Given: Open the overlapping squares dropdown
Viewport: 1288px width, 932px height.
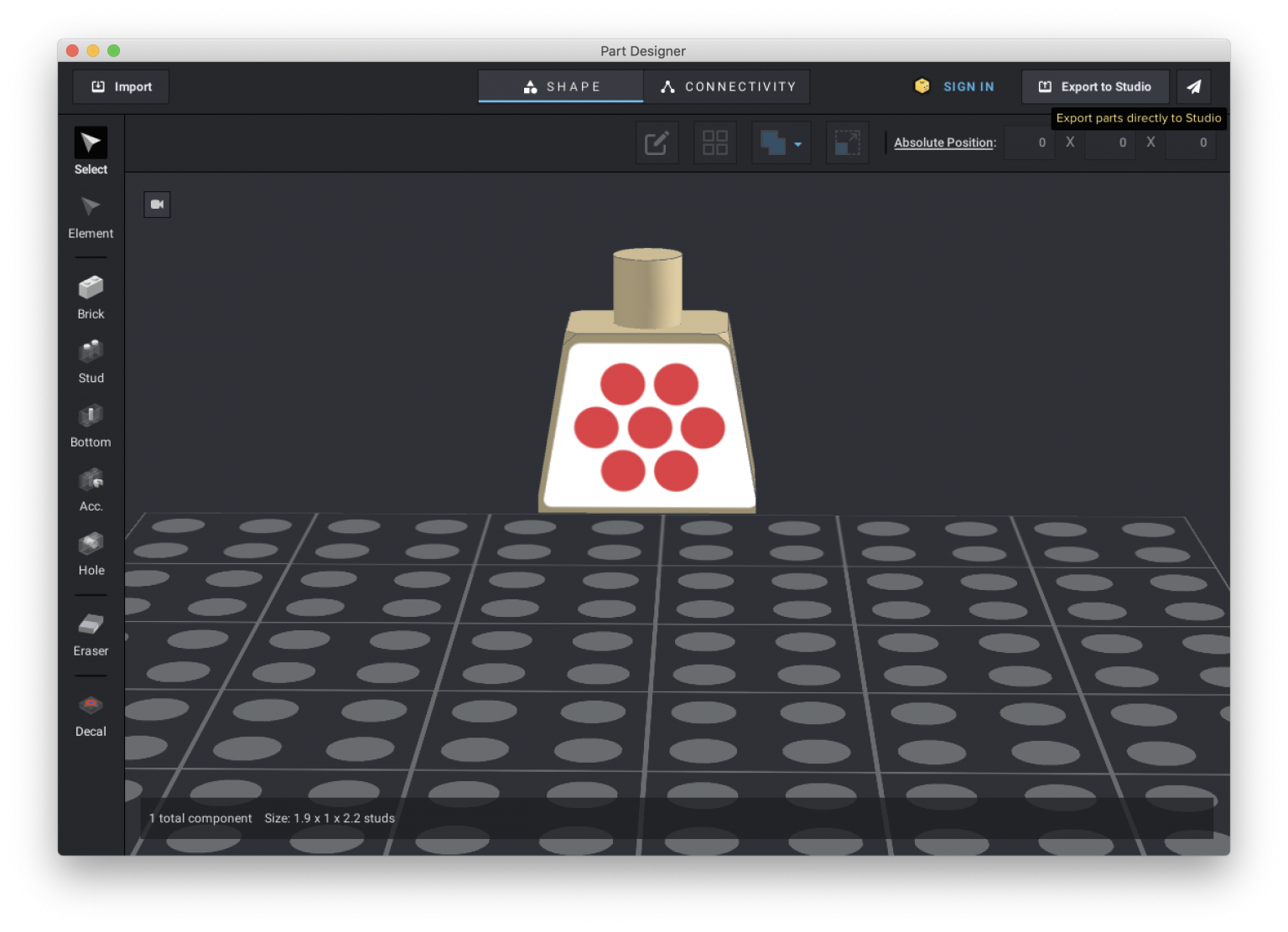Looking at the screenshot, I should click(x=781, y=142).
